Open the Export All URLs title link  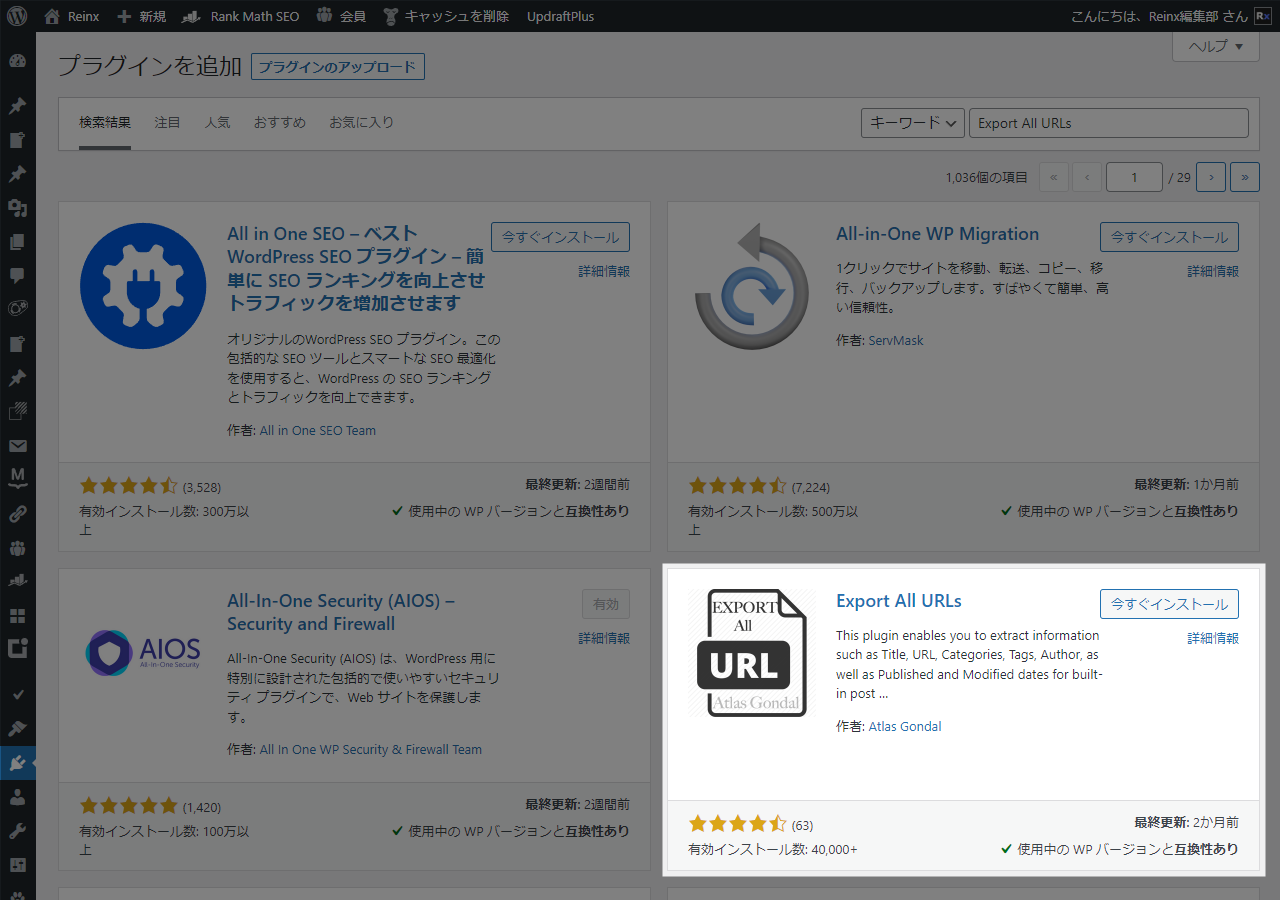pos(899,601)
